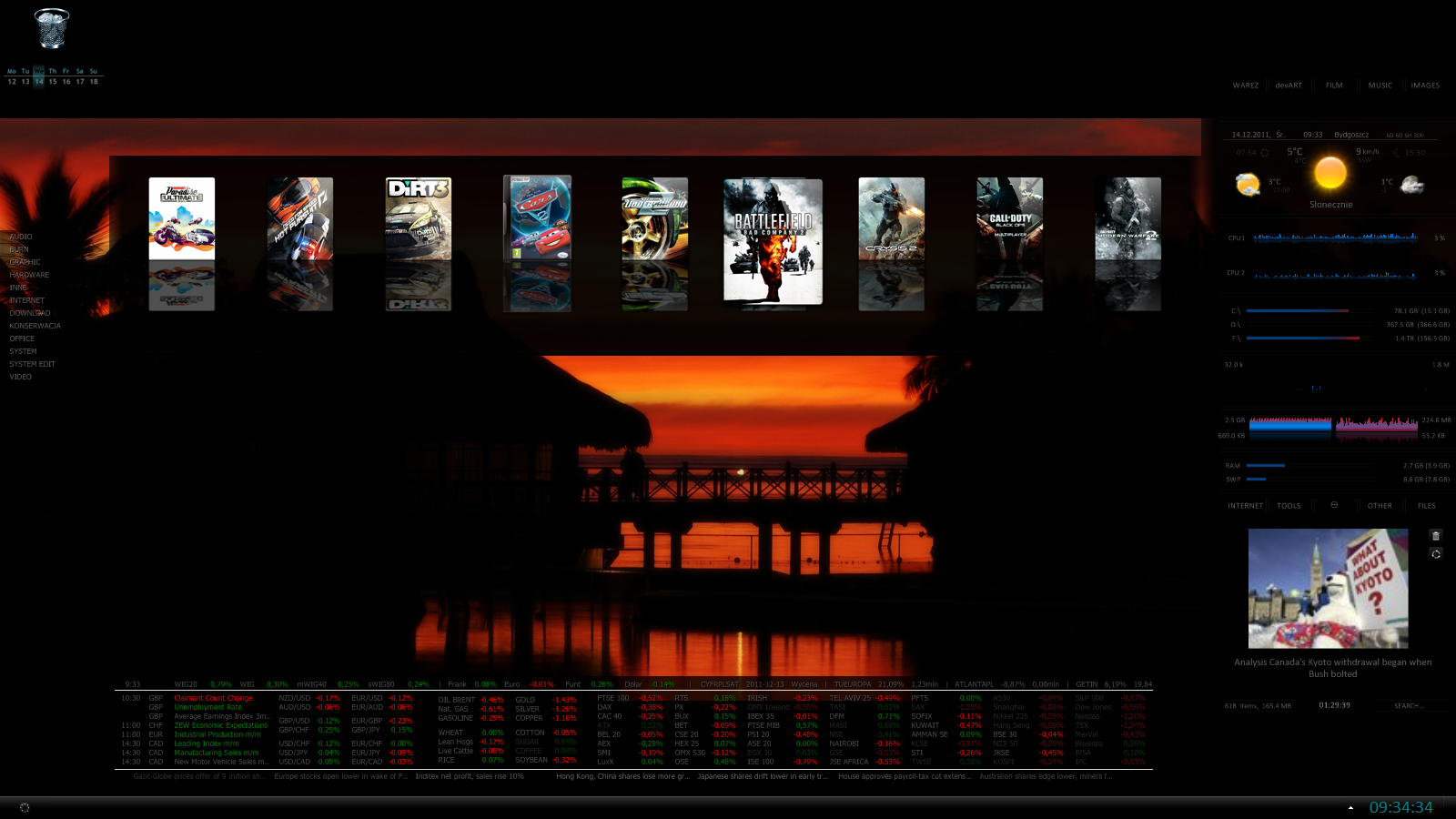Open 'Europe stocks open lower' news ticker item
The width and height of the screenshot is (1456, 819).
click(x=341, y=776)
